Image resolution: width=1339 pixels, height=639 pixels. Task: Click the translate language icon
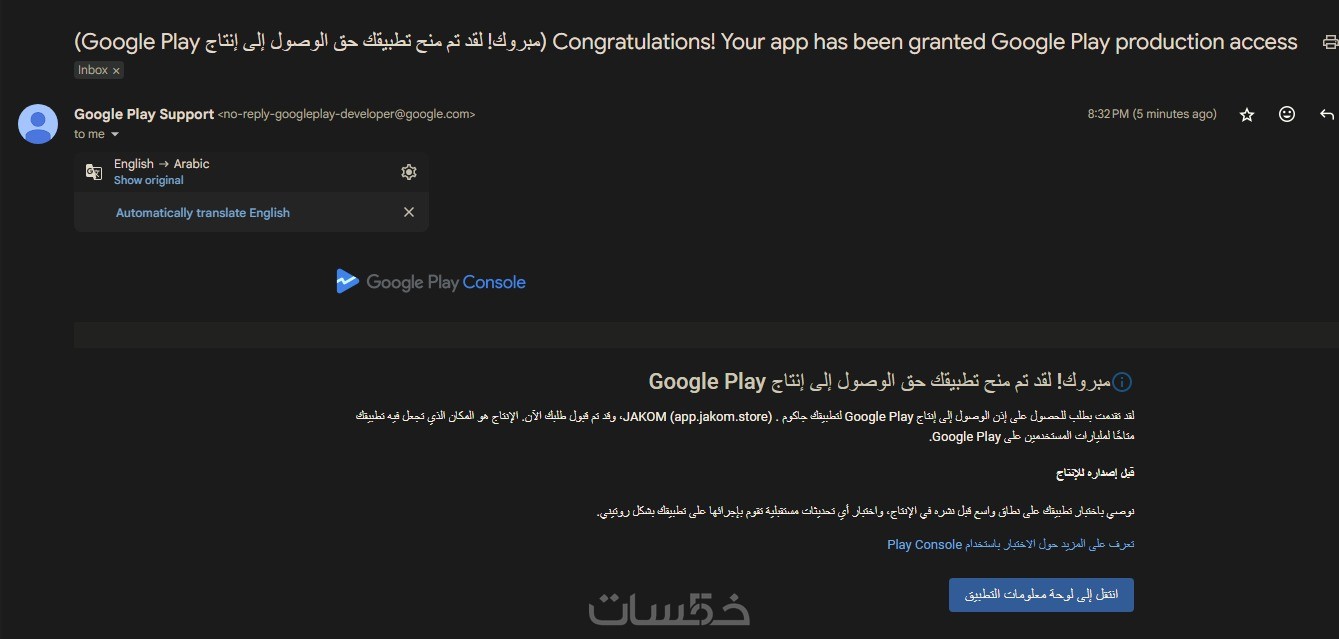point(94,172)
